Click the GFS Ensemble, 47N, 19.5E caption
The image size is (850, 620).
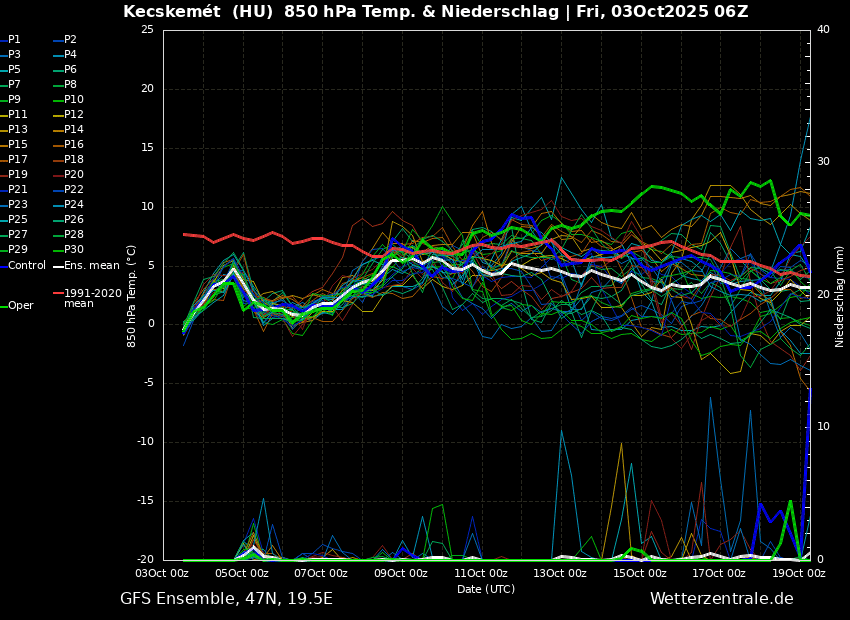(226, 599)
